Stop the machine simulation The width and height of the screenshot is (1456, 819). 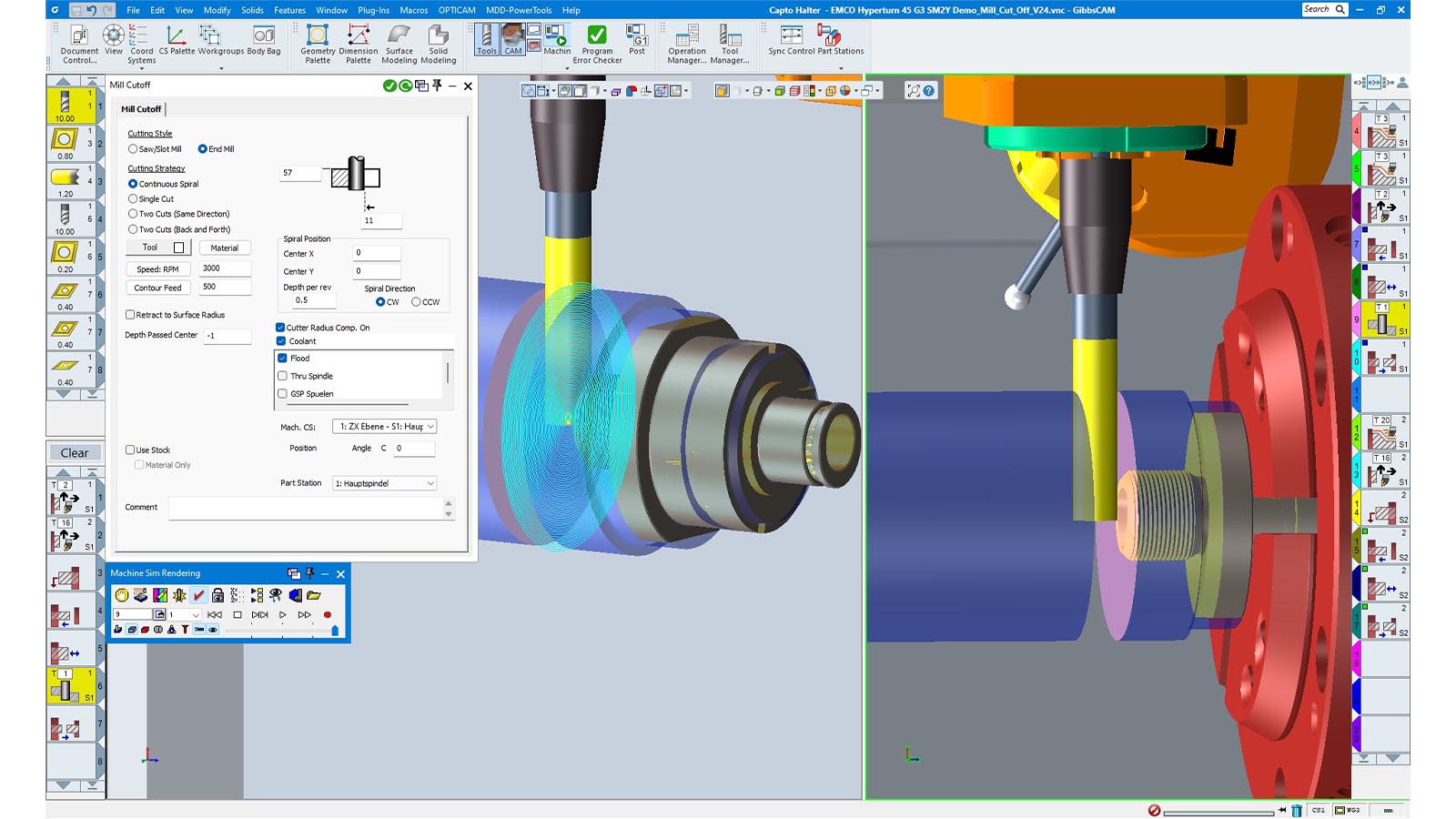click(238, 615)
